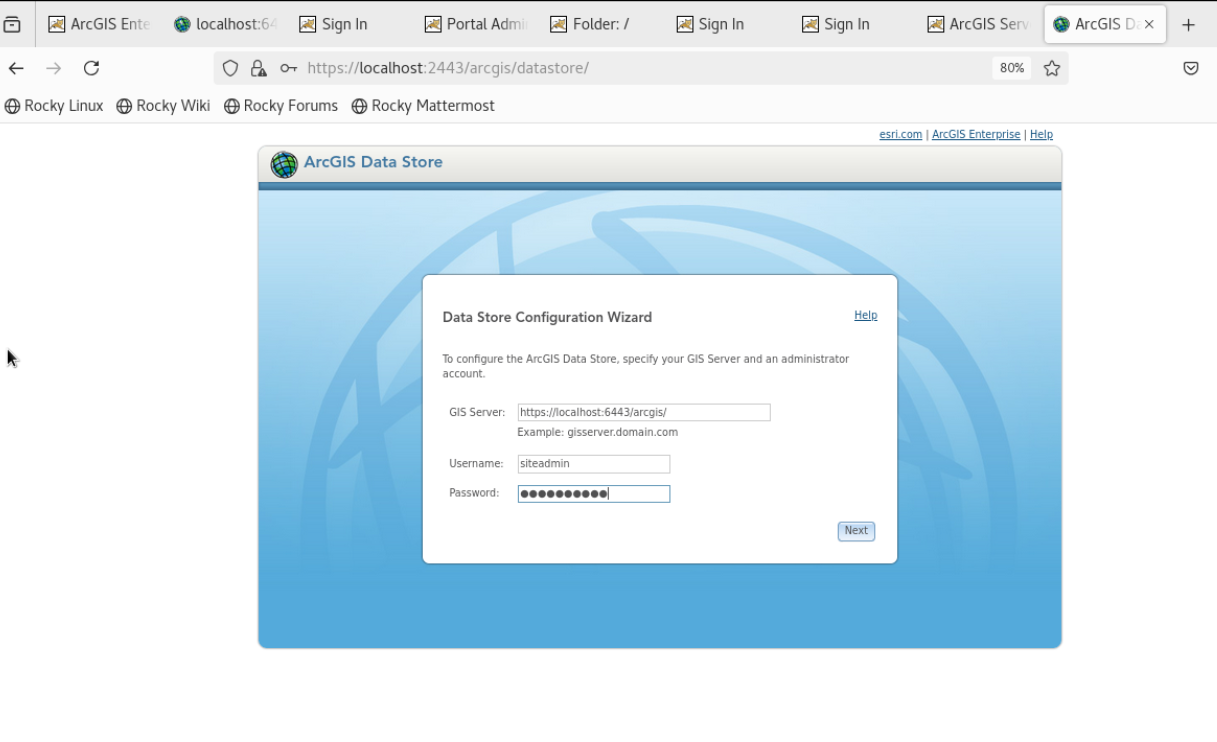The width and height of the screenshot is (1217, 742).
Task: Click the esri.com link
Action: point(901,134)
